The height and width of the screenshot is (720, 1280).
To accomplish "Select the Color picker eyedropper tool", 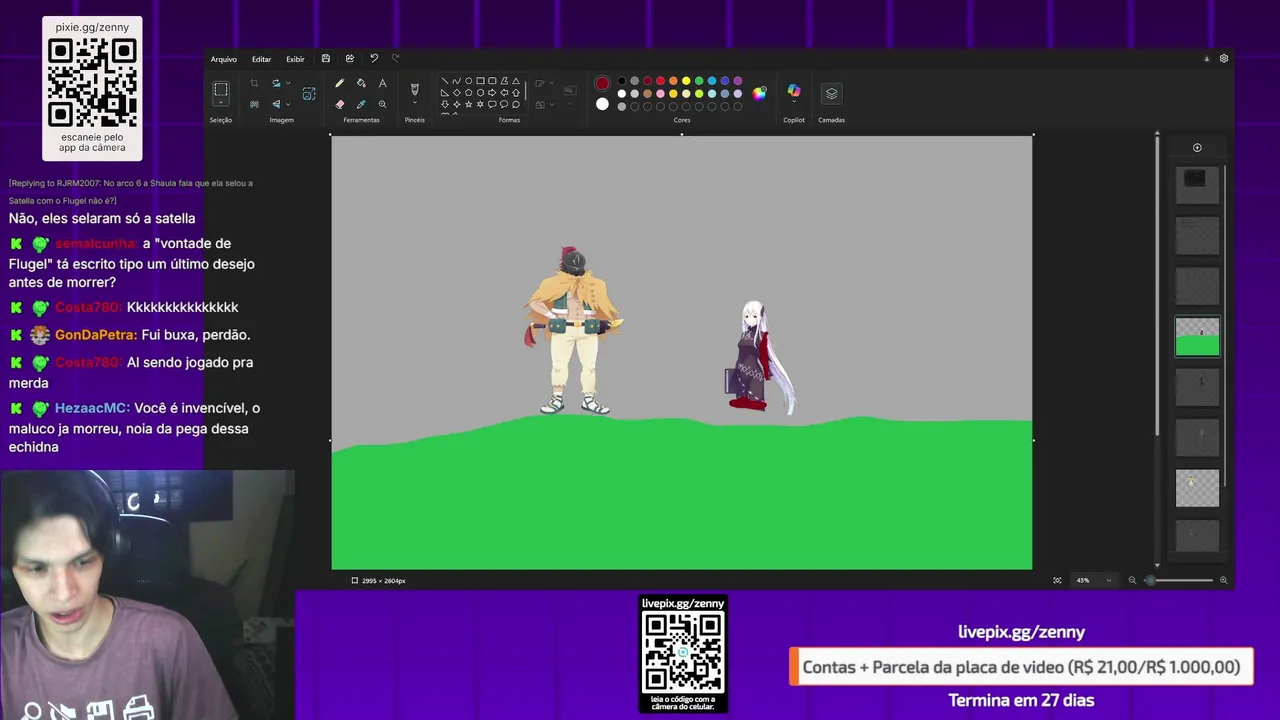I will pos(361,104).
